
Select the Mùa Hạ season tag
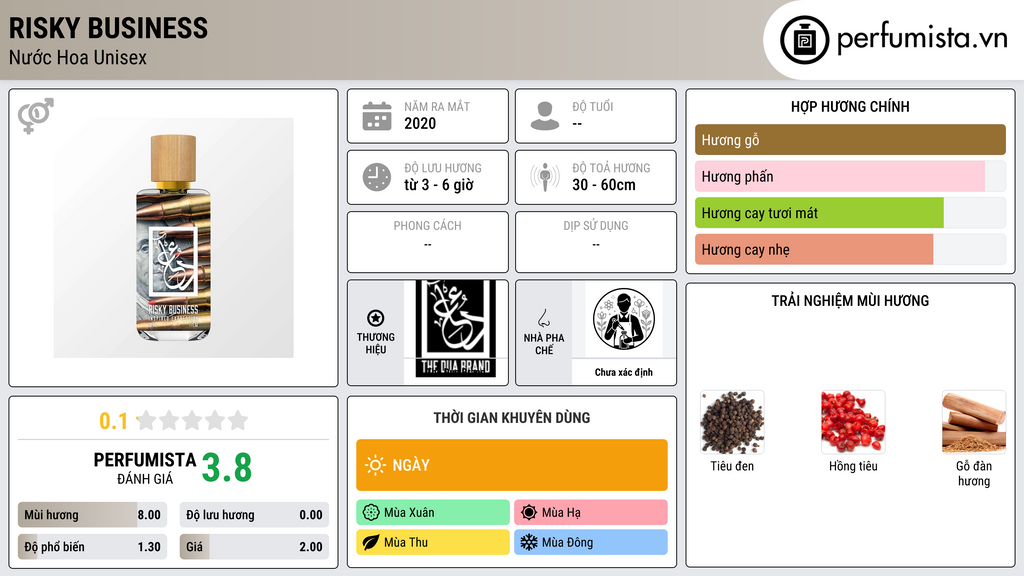[x=591, y=513]
